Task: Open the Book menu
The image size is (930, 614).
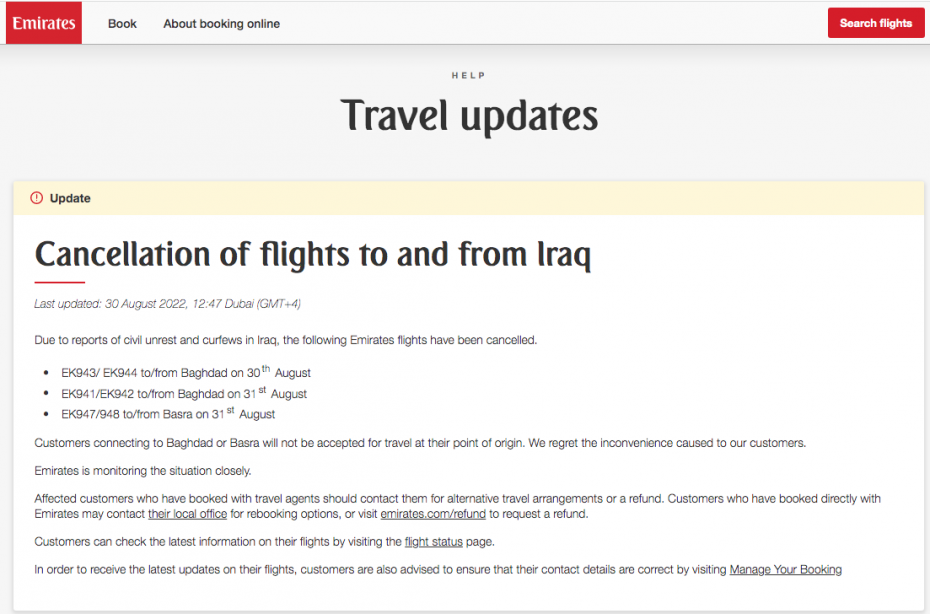Action: pos(122,23)
